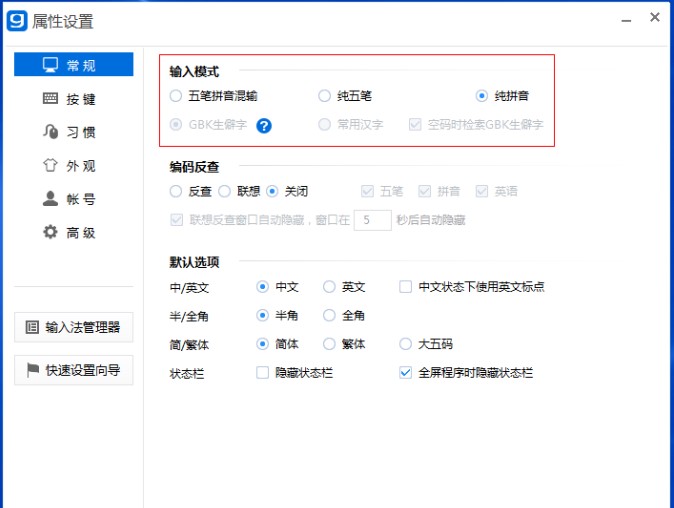Switch to the 外观 appearance tab
The width and height of the screenshot is (674, 508).
click(x=73, y=166)
